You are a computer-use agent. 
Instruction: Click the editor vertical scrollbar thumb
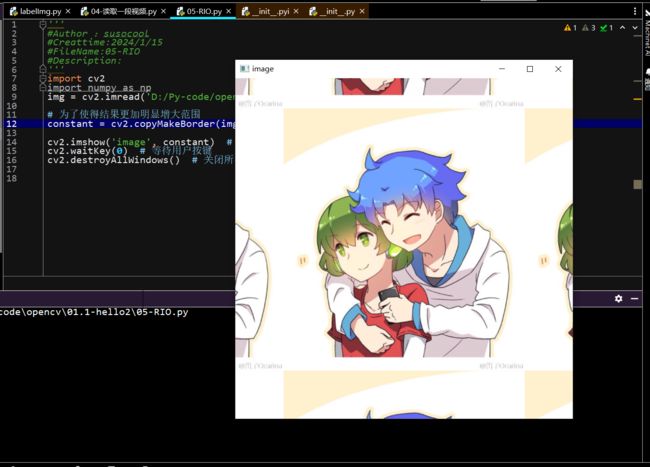pos(637,184)
